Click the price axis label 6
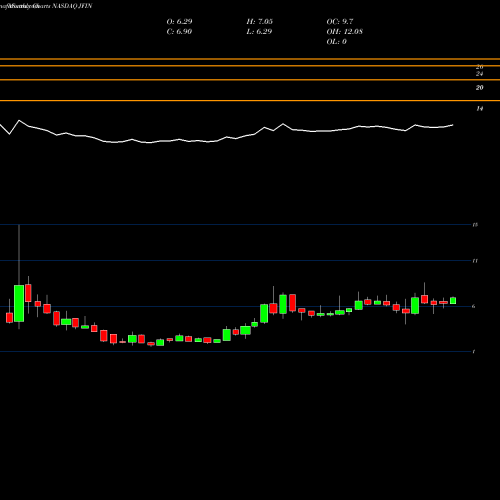This screenshot has width=500, height=500. [x=474, y=306]
